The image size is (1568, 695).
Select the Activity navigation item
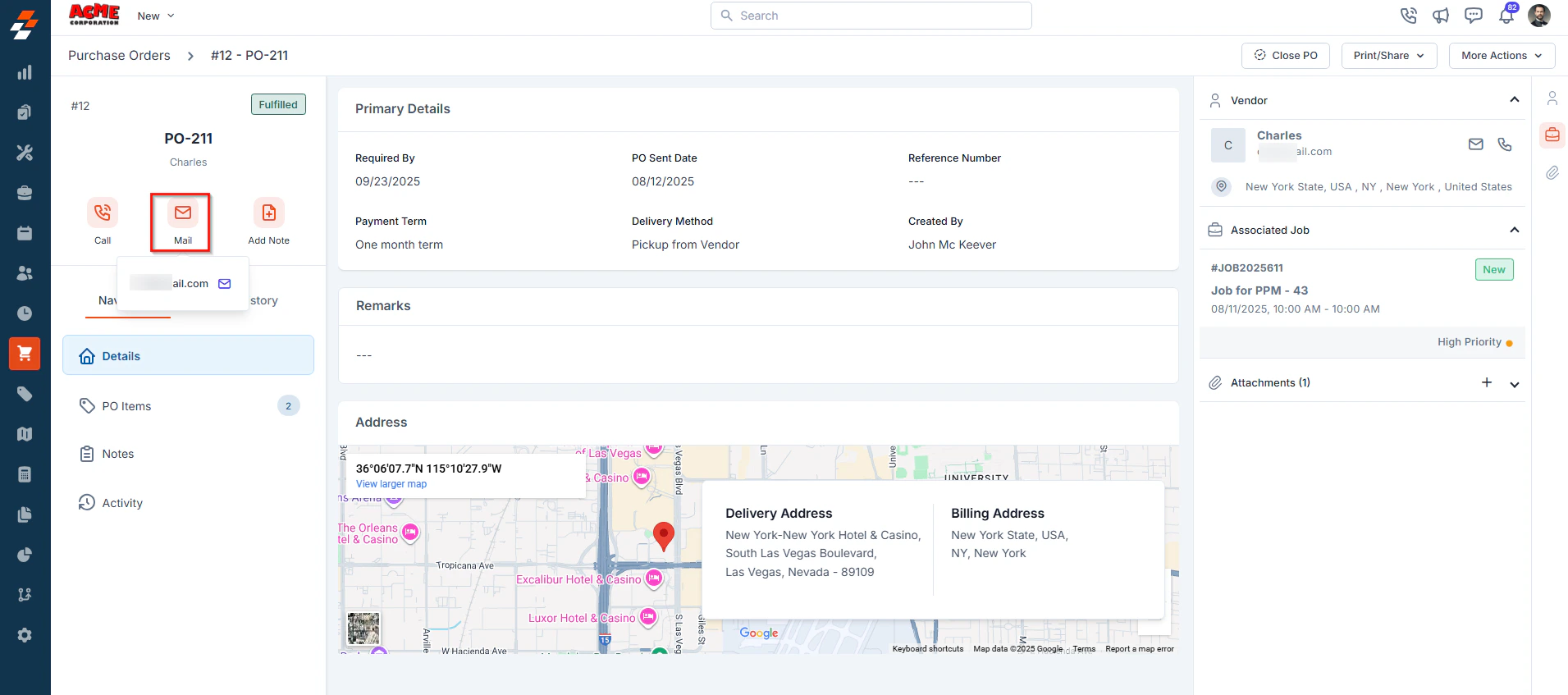pyautogui.click(x=189, y=503)
